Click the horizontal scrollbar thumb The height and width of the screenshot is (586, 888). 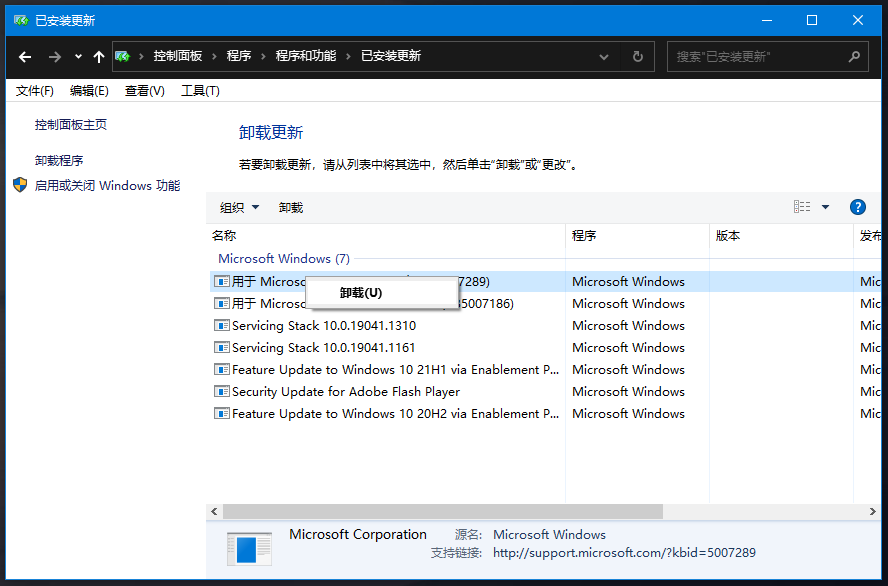[443, 511]
